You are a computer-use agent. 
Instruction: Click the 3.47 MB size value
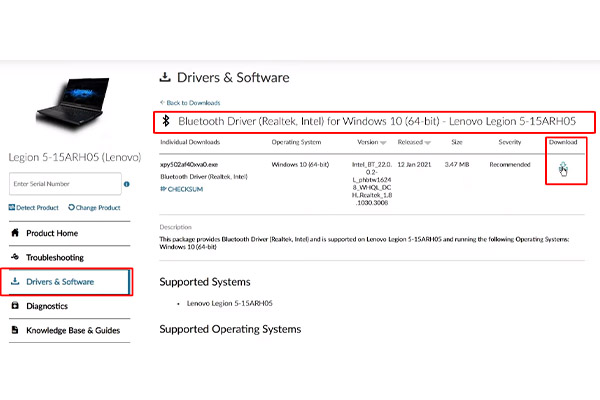(457, 165)
